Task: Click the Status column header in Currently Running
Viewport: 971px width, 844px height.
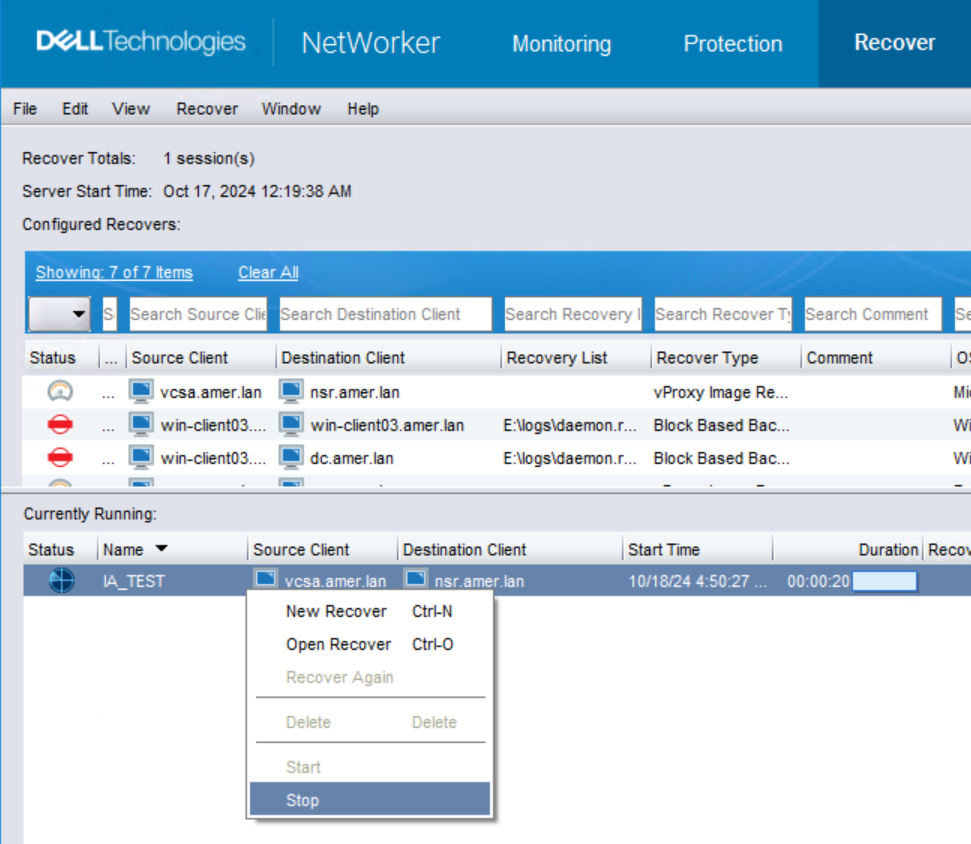Action: point(59,549)
